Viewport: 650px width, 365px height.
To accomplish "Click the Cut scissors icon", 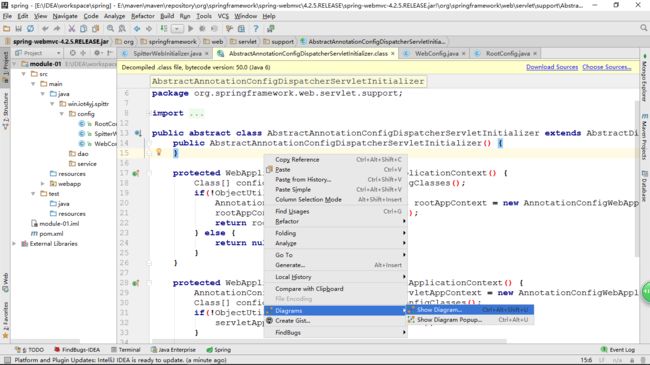I will point(72,29).
